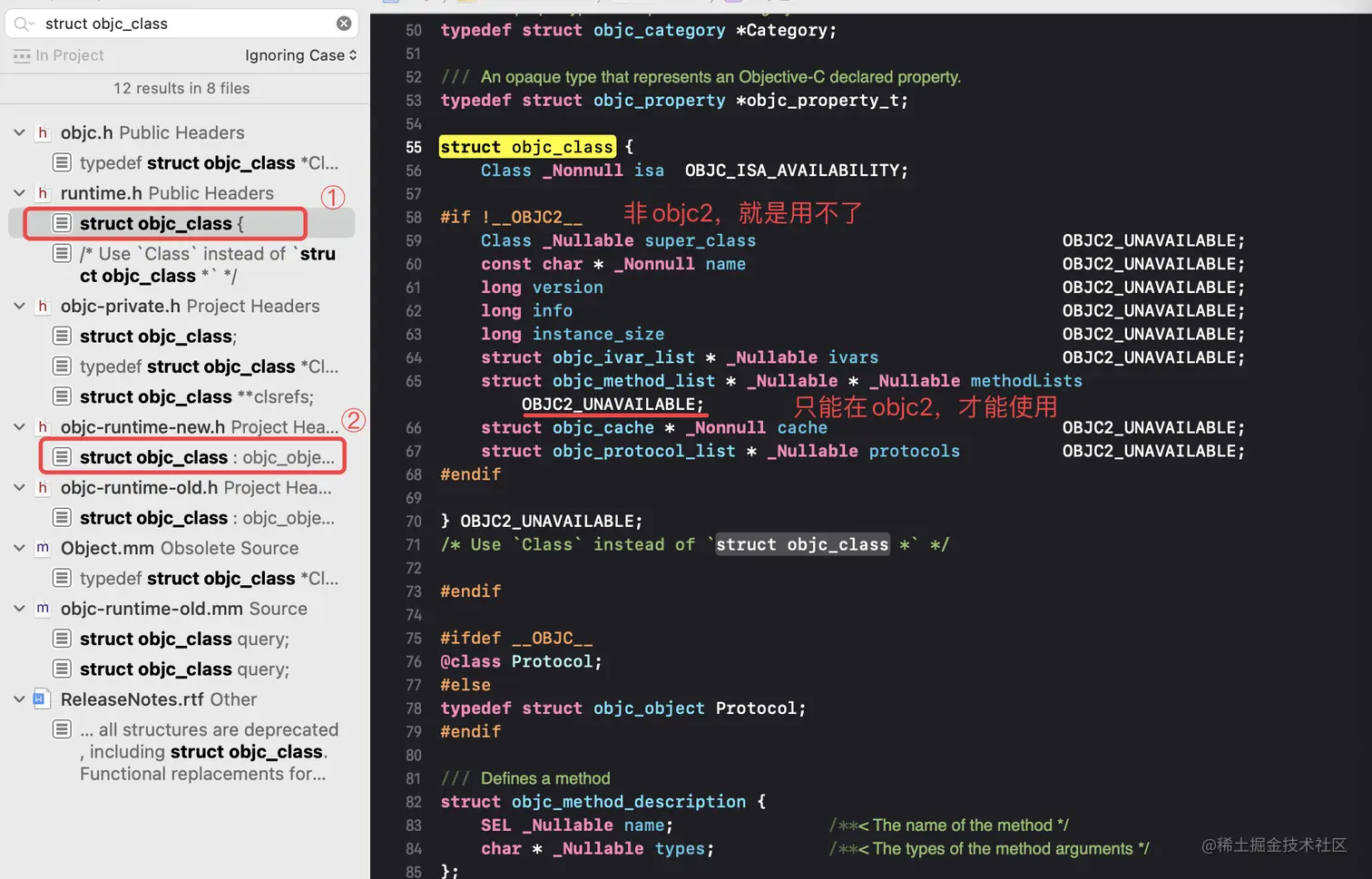Click the result icon beside 'struct objc_class **clsrefs;'
This screenshot has width=1372, height=879.
click(x=62, y=396)
